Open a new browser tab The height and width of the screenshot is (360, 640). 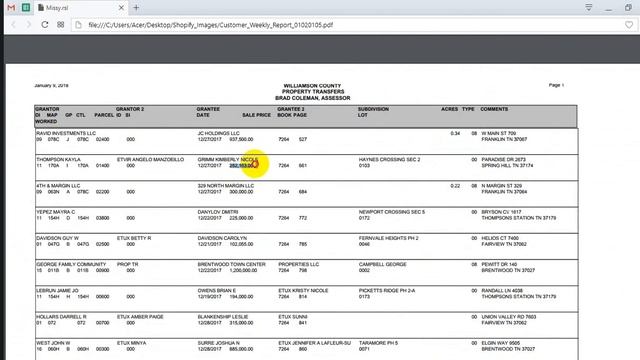pyautogui.click(x=136, y=8)
